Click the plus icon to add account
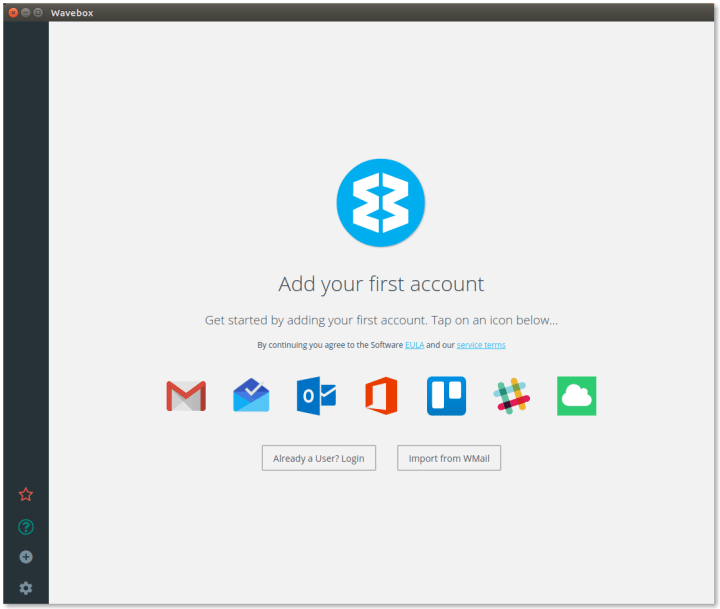Viewport: 720px width, 609px height. [x=26, y=557]
